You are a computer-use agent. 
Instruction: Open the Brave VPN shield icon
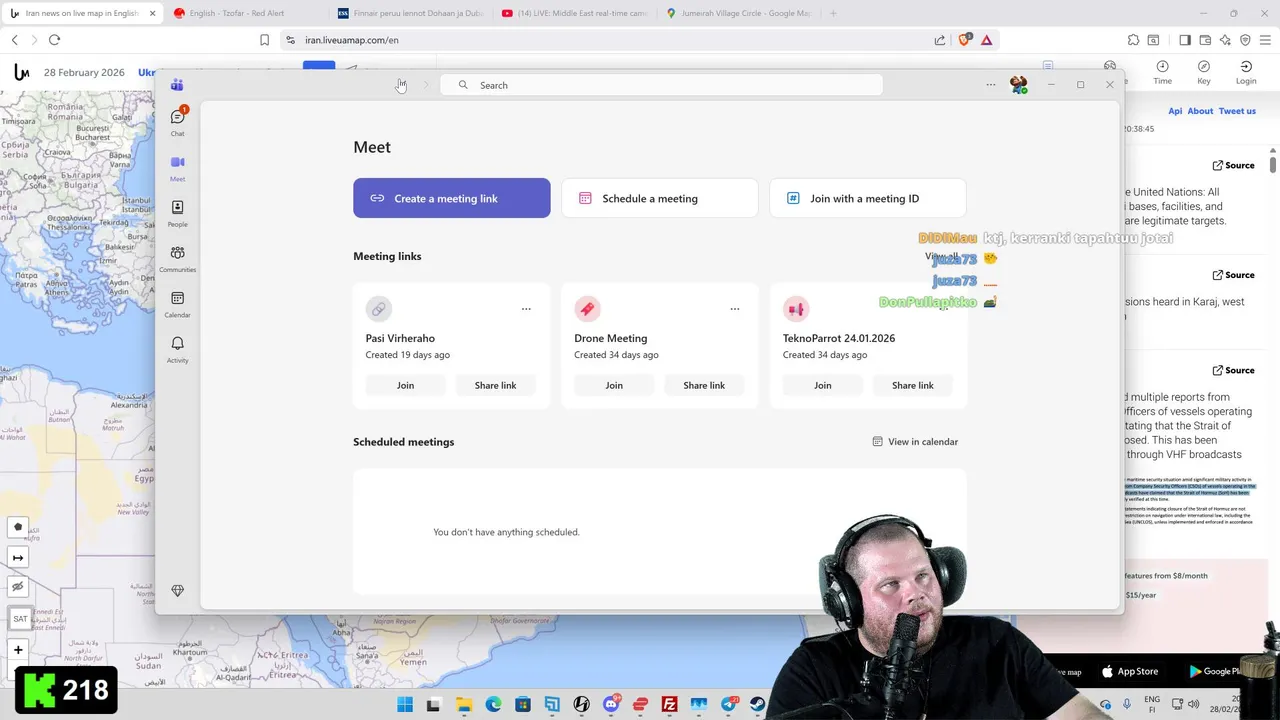pos(1245,40)
